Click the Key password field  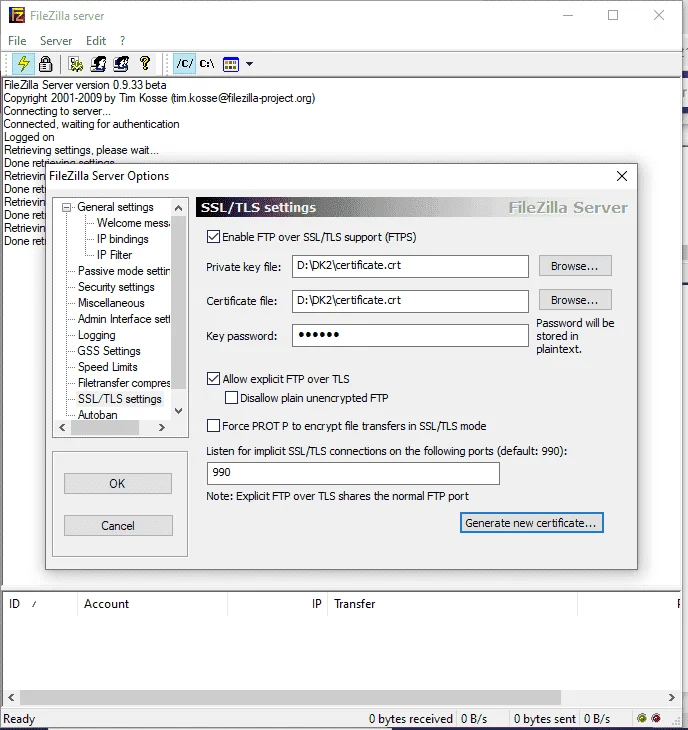(410, 335)
